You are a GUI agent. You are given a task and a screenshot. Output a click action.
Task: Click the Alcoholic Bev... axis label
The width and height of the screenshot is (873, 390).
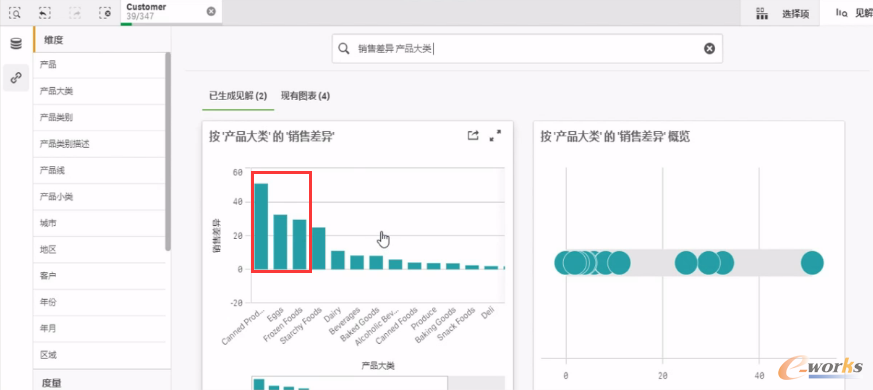coord(378,325)
